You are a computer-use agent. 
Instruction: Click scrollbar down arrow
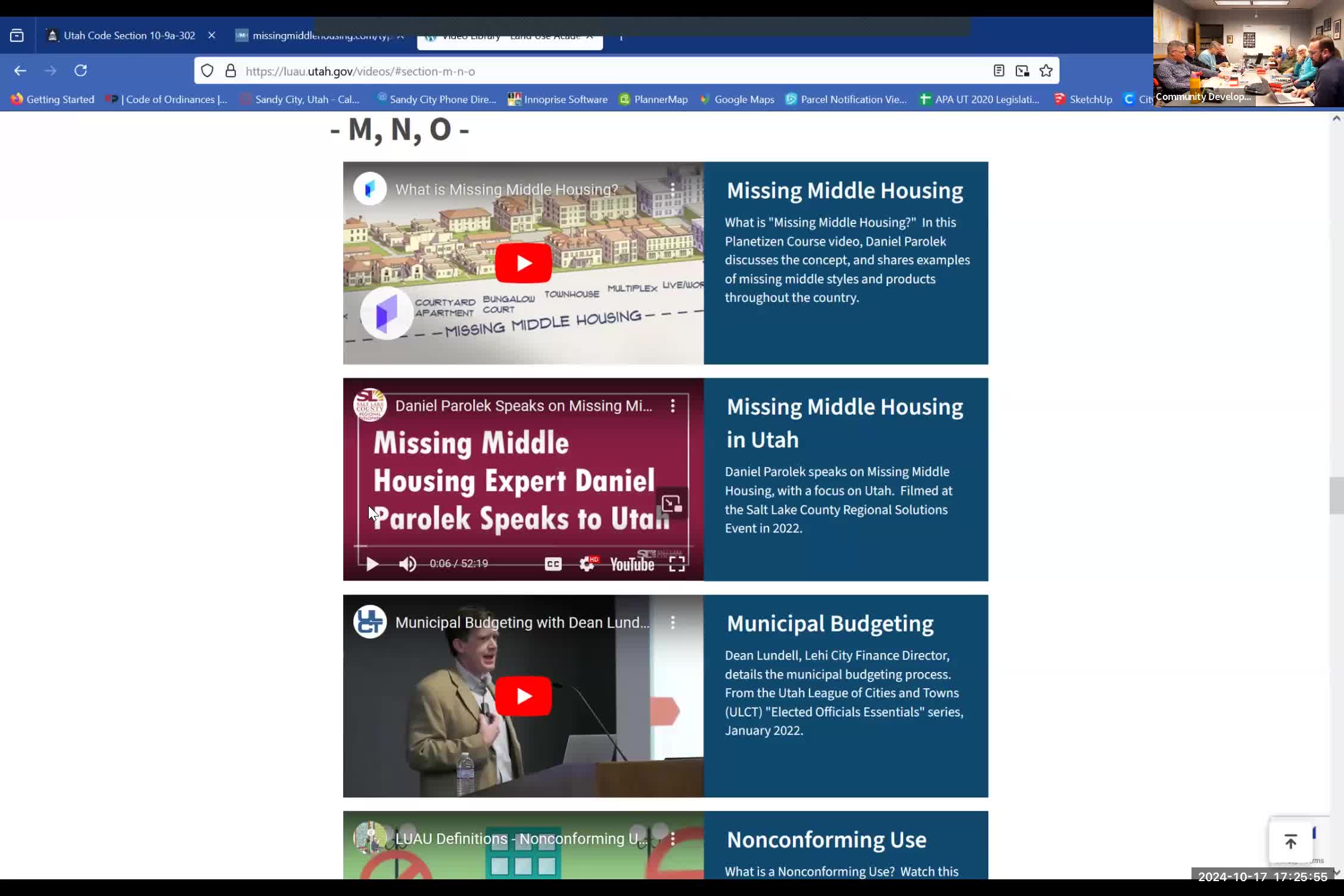1336,872
